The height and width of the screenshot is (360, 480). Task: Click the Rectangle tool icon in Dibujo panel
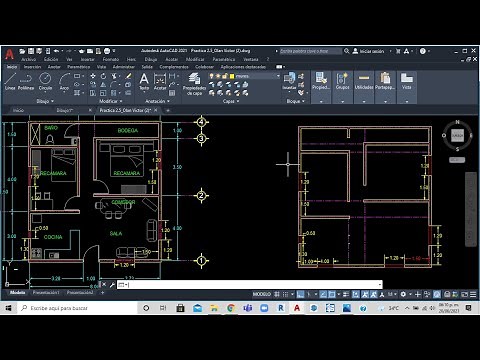77,76
